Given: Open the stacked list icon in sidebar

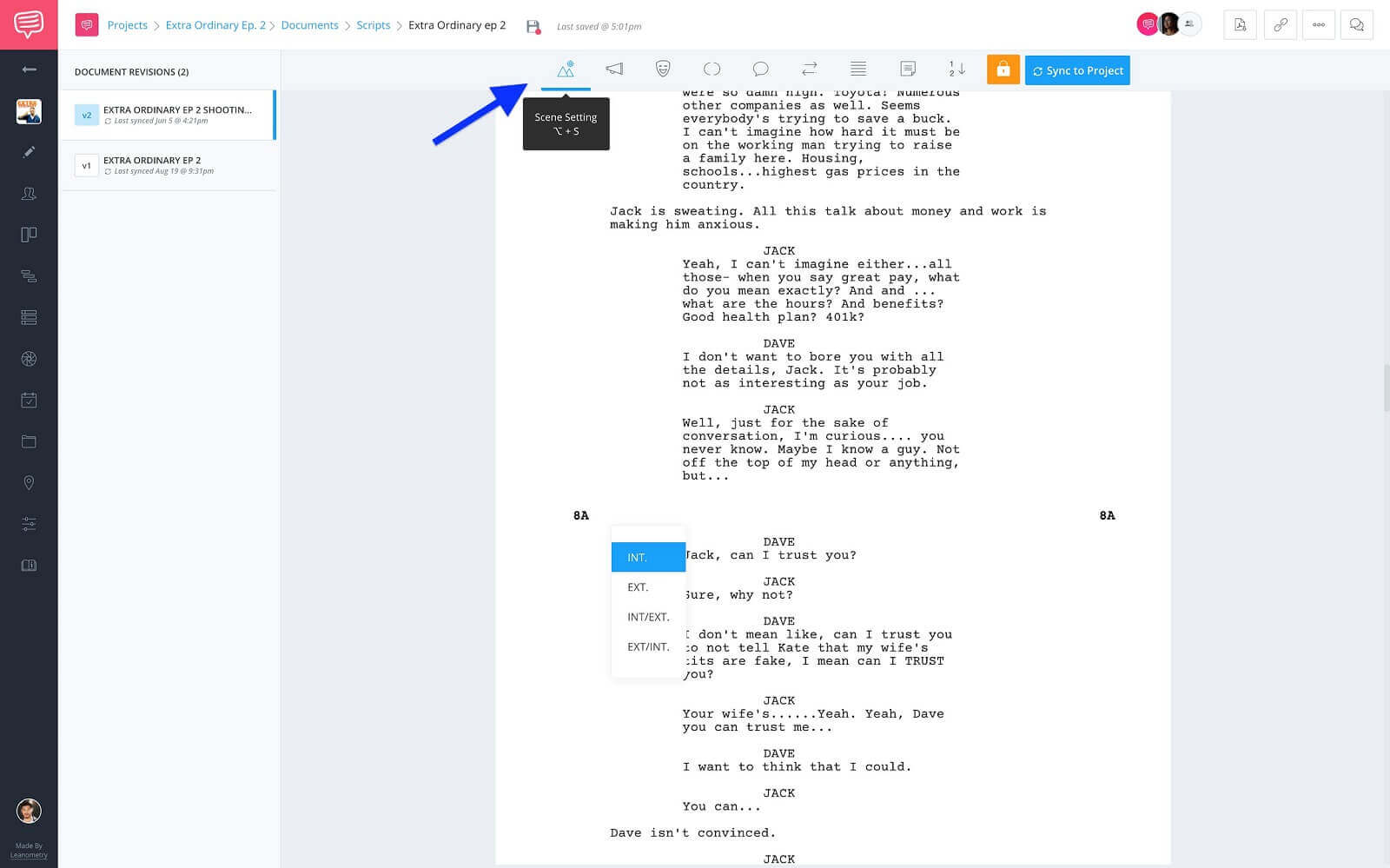Looking at the screenshot, I should pos(29,317).
